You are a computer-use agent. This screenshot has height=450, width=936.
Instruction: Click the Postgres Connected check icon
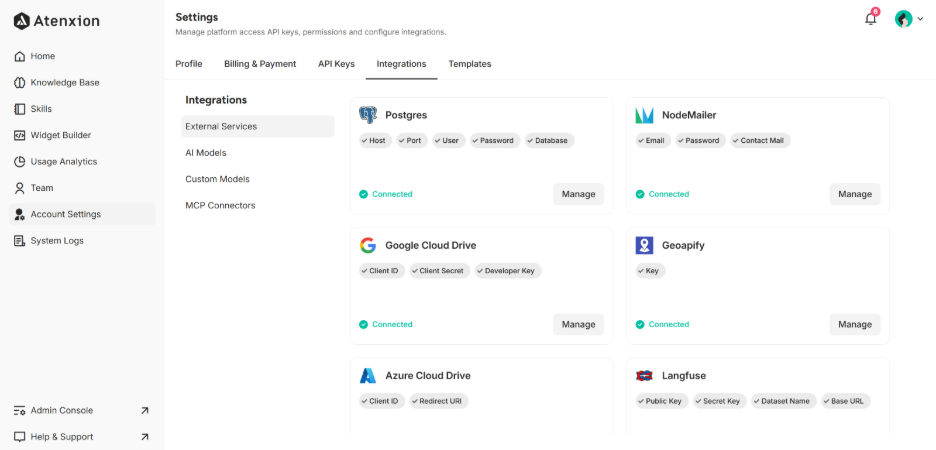[363, 194]
